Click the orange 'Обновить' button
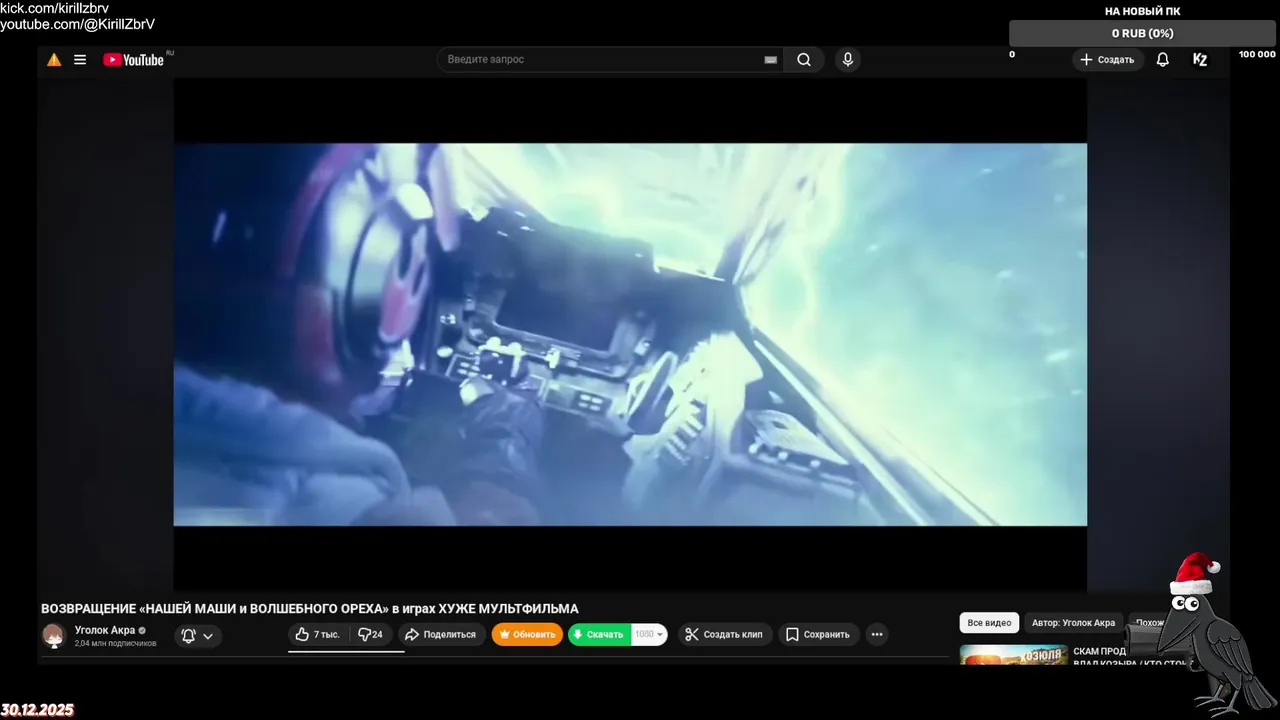This screenshot has width=1280, height=720. (527, 635)
